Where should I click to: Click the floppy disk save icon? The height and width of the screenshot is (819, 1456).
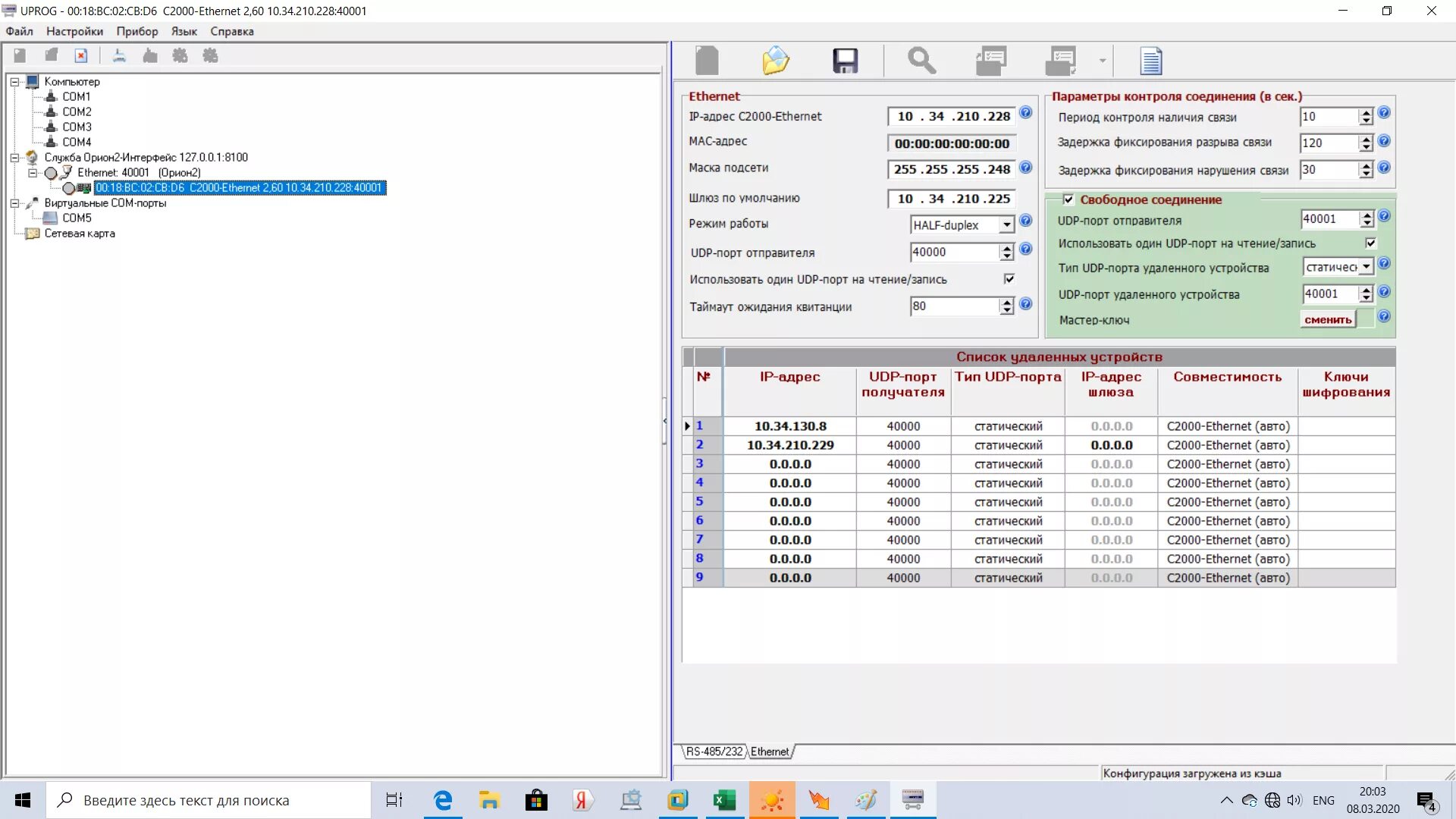(x=845, y=61)
